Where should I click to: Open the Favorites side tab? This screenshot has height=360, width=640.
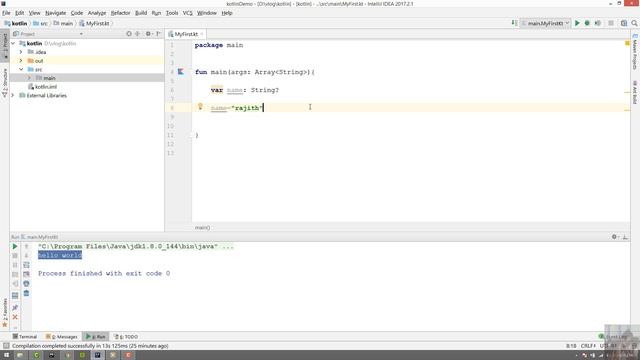5,313
